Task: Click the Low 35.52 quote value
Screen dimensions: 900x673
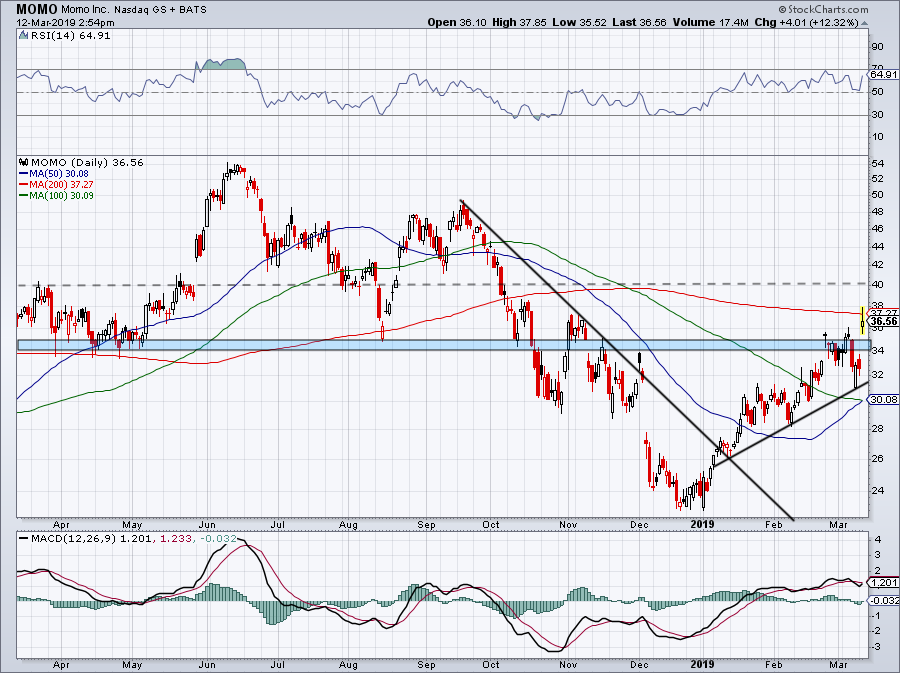Action: pyautogui.click(x=579, y=22)
